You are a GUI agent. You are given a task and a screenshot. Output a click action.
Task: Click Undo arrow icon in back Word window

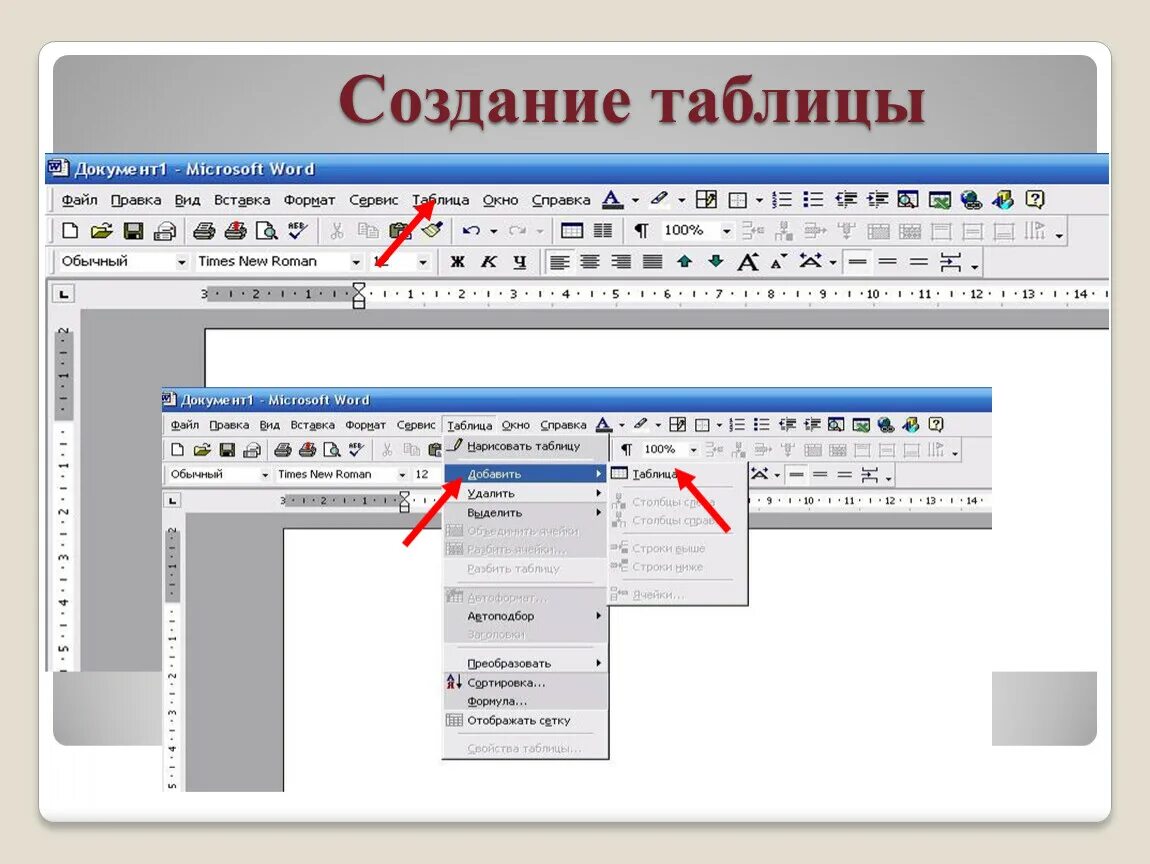point(471,231)
